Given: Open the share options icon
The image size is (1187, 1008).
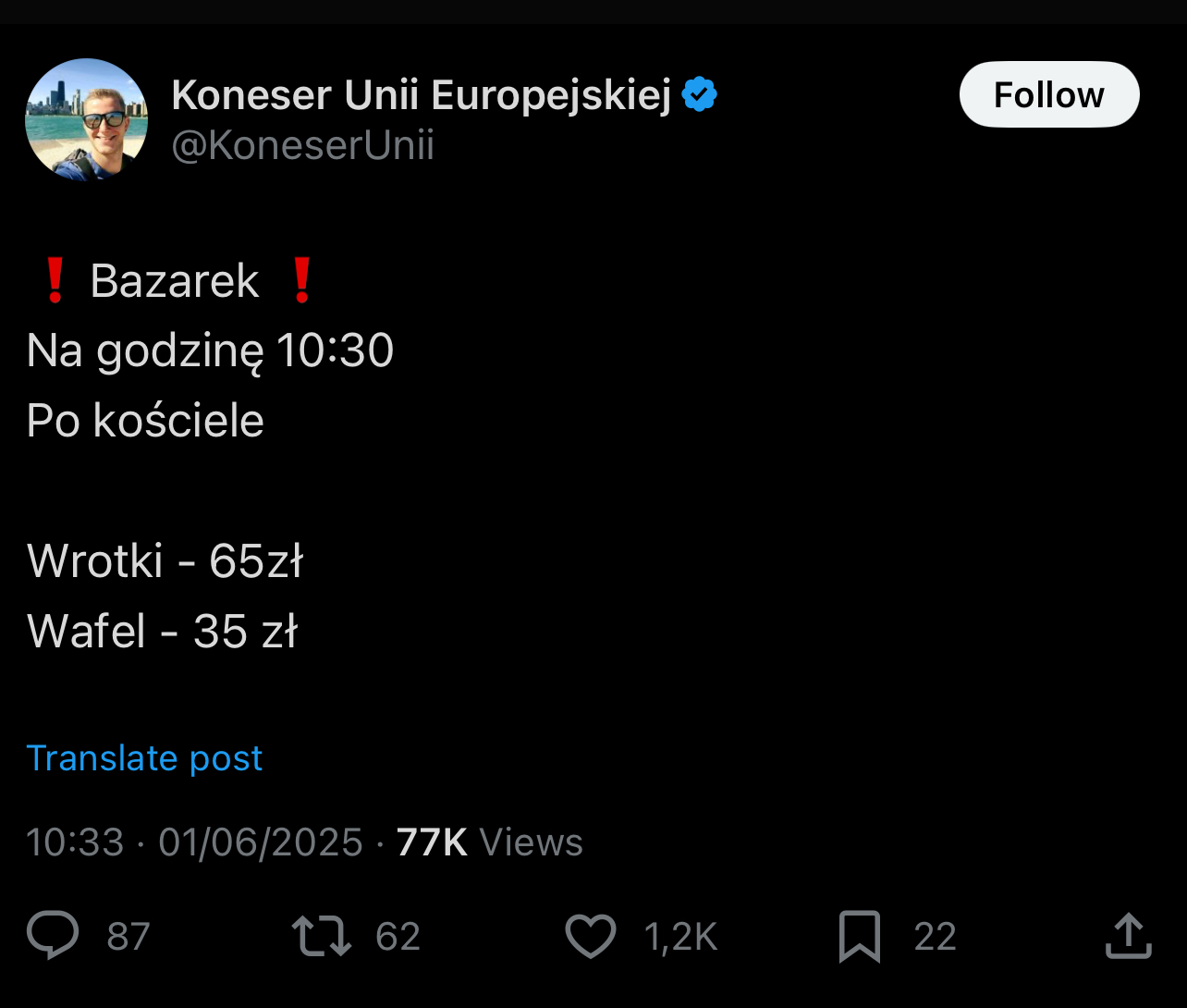Looking at the screenshot, I should click(x=1129, y=936).
